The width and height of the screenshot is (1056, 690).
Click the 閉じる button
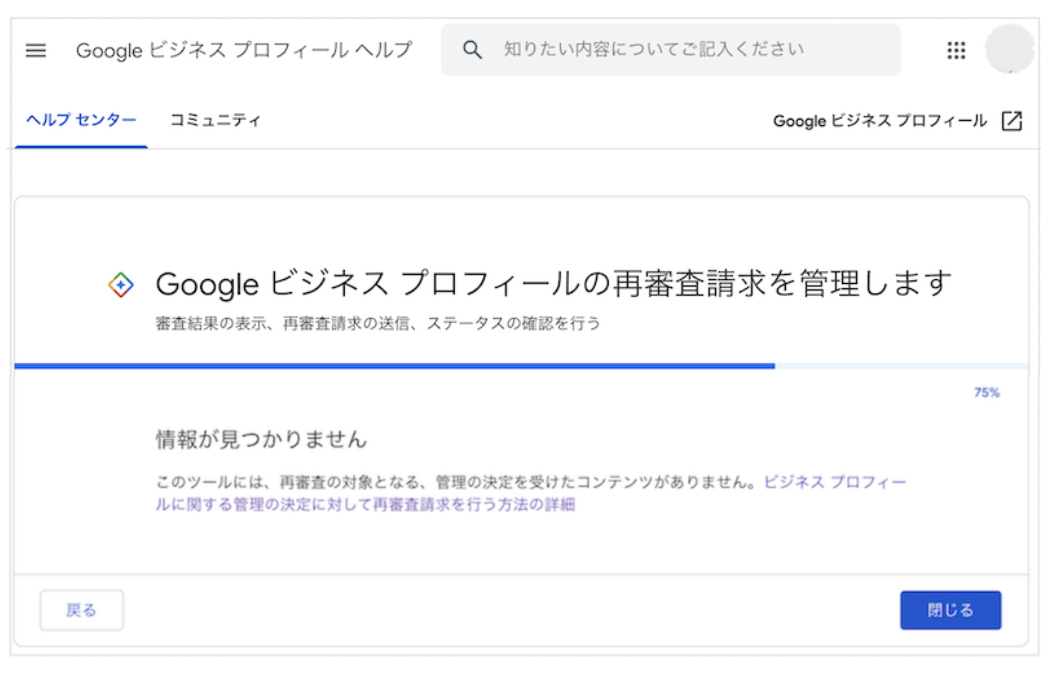click(x=950, y=610)
